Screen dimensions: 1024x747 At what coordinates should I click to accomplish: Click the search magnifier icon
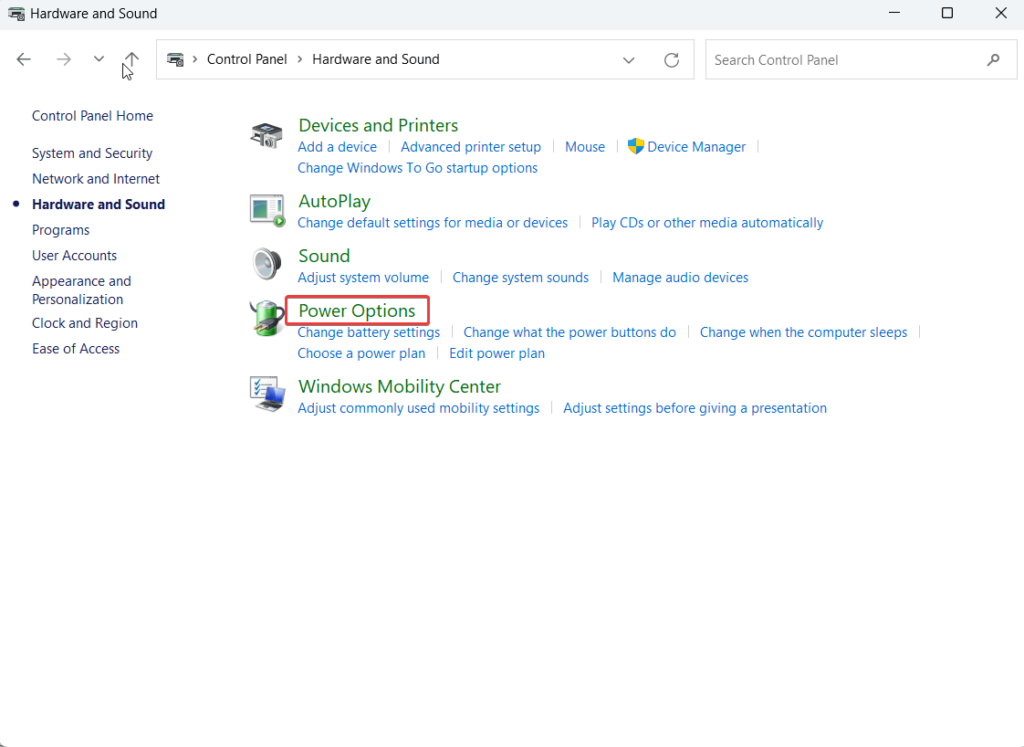pos(993,60)
